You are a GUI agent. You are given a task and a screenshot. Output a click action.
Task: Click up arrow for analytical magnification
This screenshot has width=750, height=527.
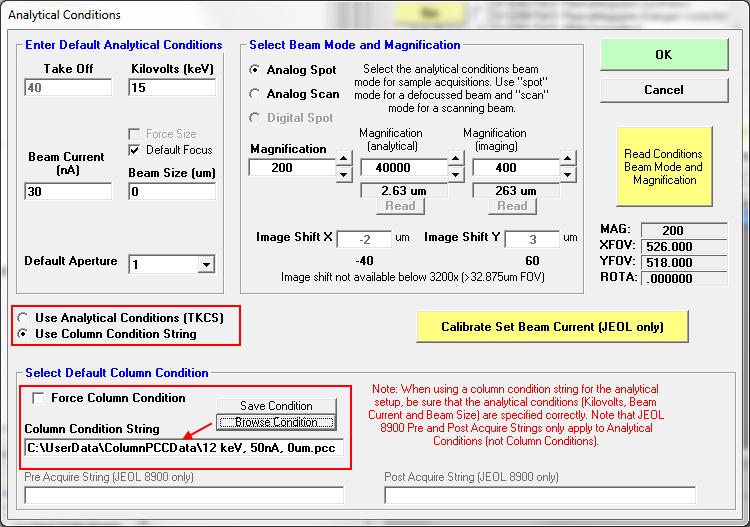pos(455,158)
